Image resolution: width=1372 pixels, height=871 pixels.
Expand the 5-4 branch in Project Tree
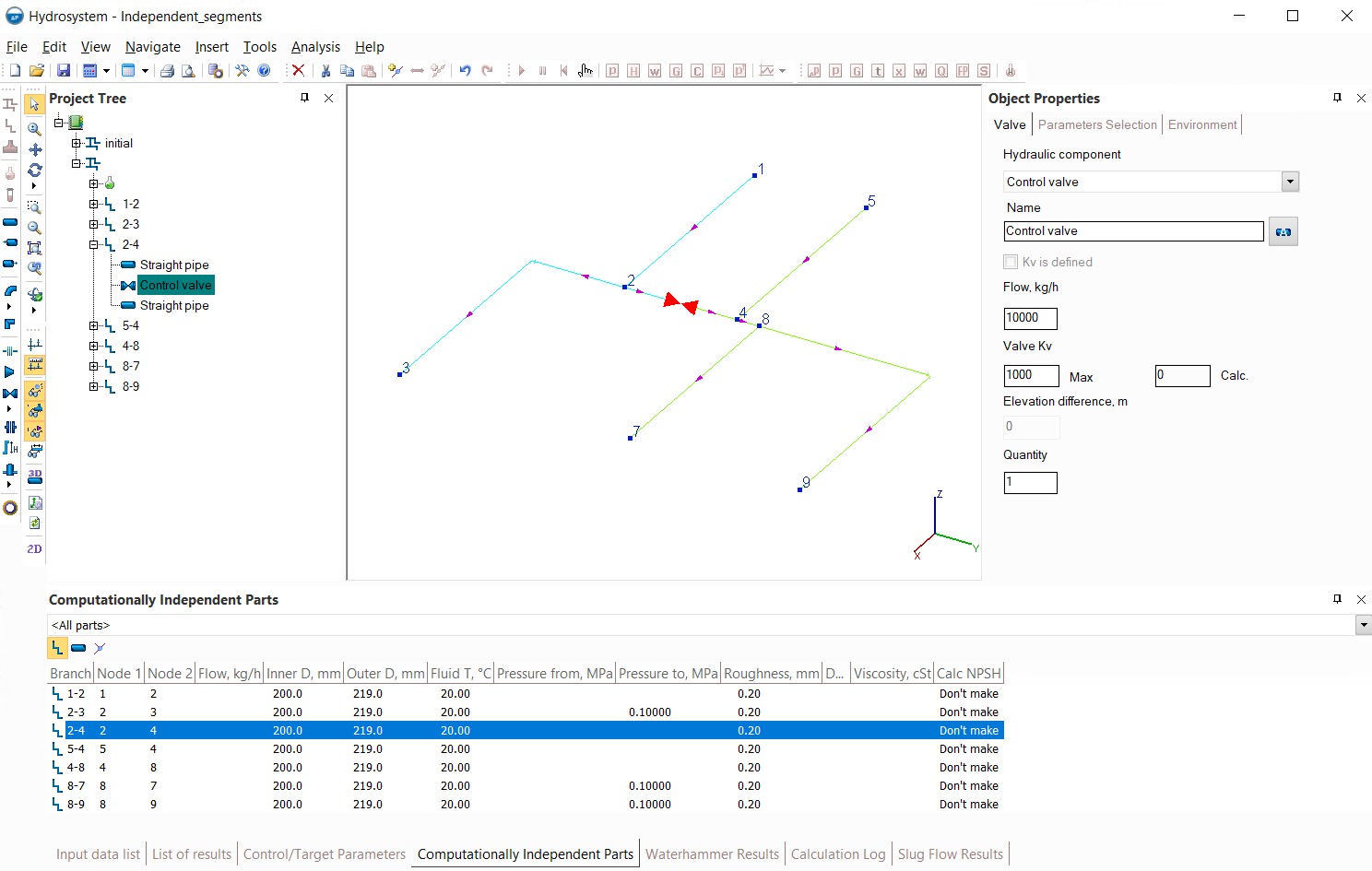pyautogui.click(x=93, y=325)
